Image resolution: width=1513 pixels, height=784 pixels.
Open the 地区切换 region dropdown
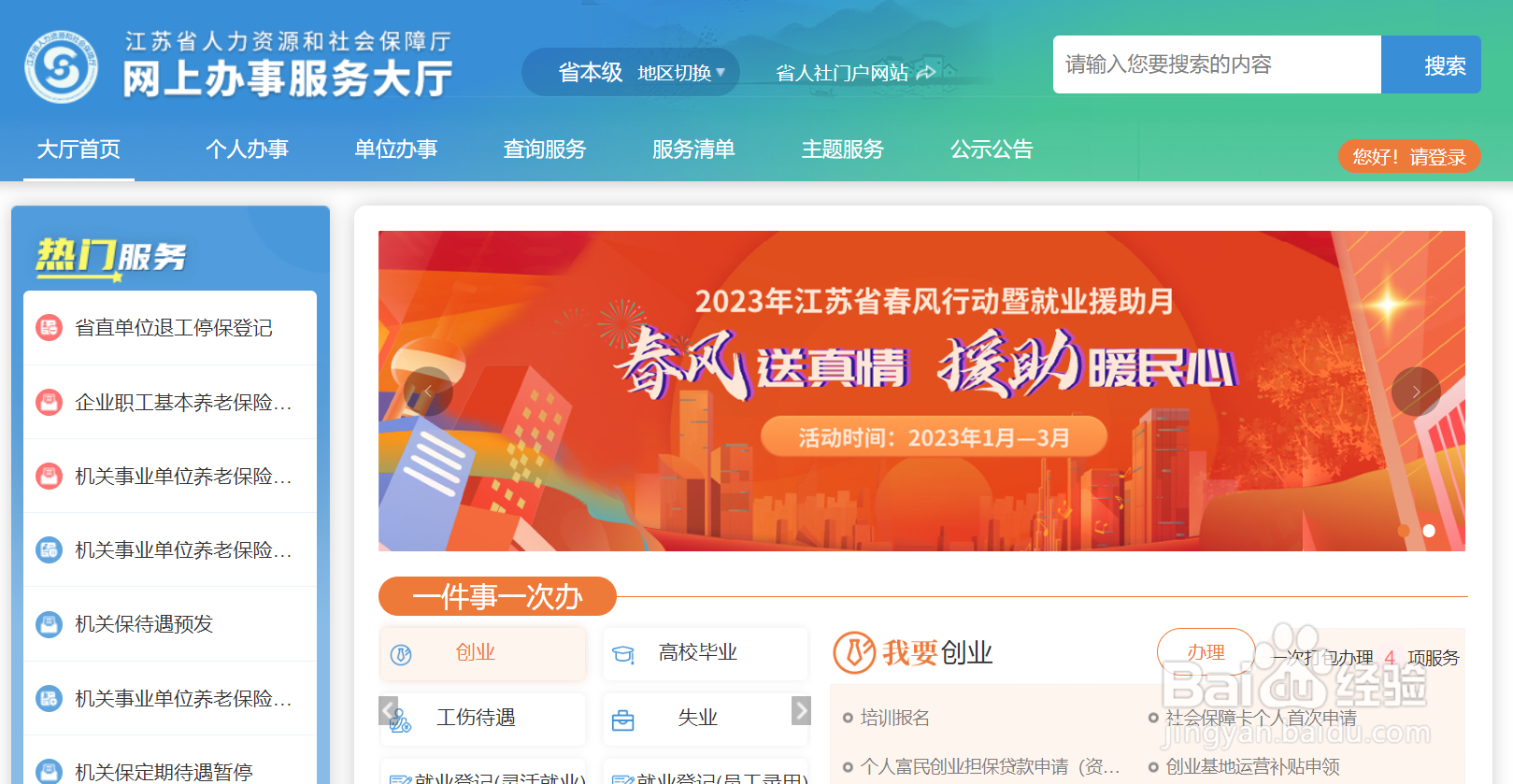681,72
